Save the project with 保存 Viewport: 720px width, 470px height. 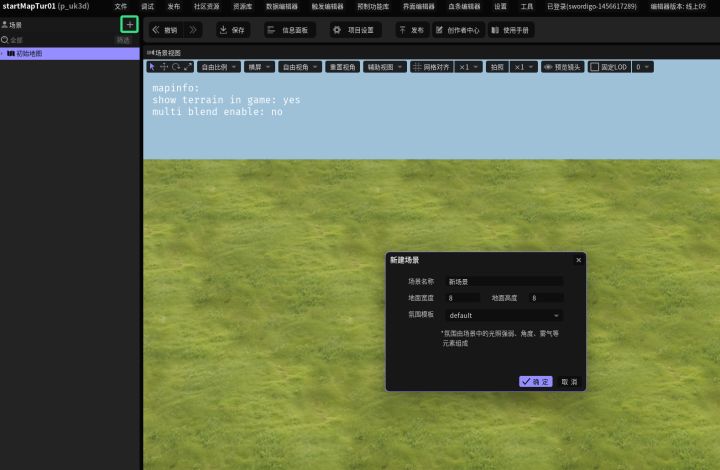coord(232,30)
